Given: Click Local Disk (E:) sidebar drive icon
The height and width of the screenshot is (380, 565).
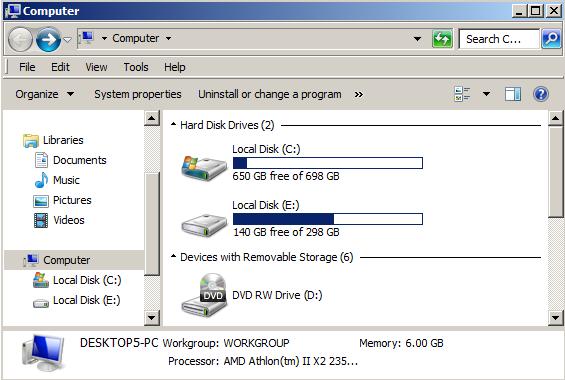Looking at the screenshot, I should pos(41,303).
